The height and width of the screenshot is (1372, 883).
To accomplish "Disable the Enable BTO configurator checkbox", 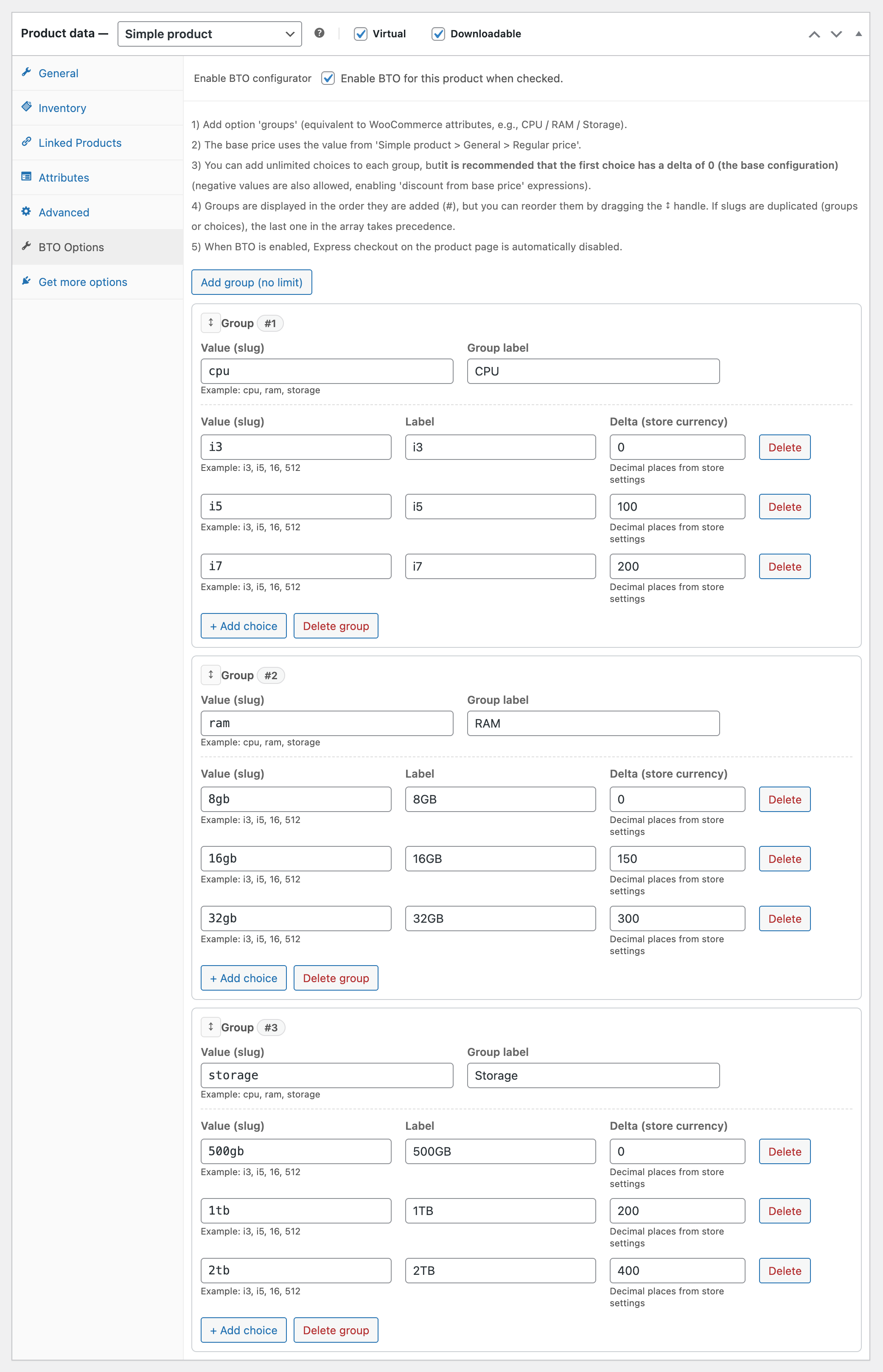I will pos(328,78).
